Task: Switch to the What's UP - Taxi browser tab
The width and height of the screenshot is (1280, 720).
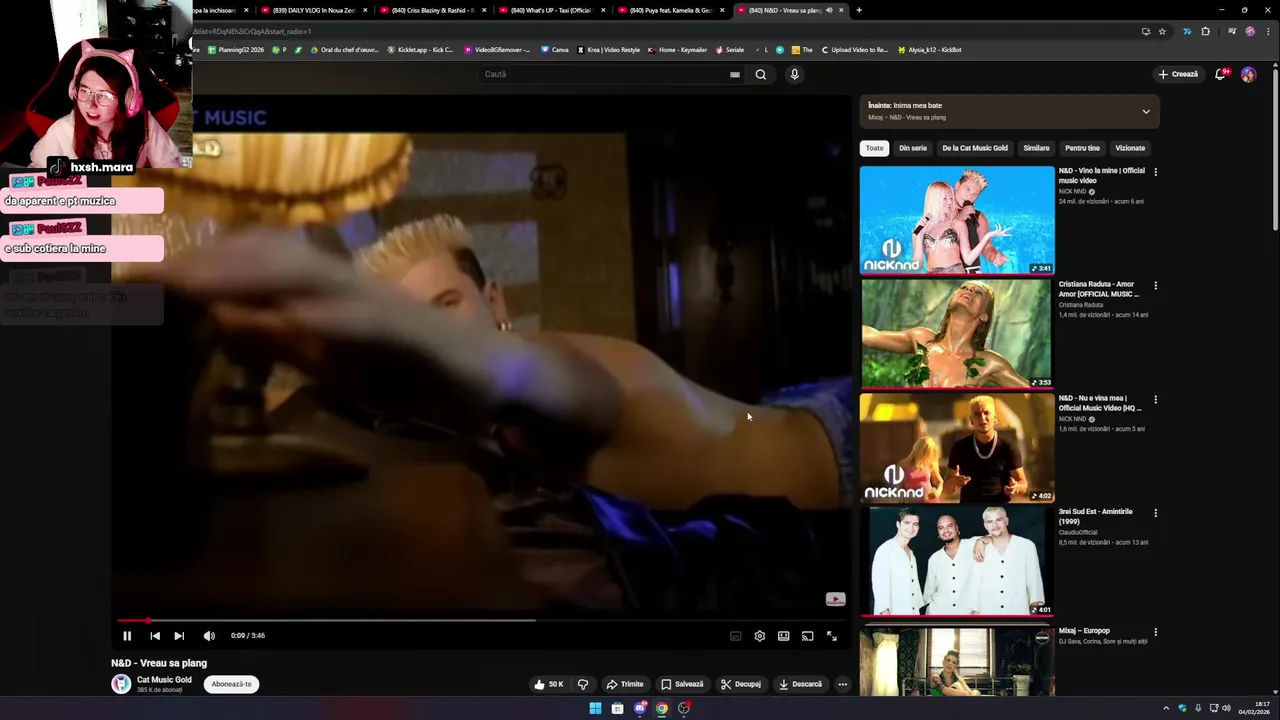Action: [551, 10]
